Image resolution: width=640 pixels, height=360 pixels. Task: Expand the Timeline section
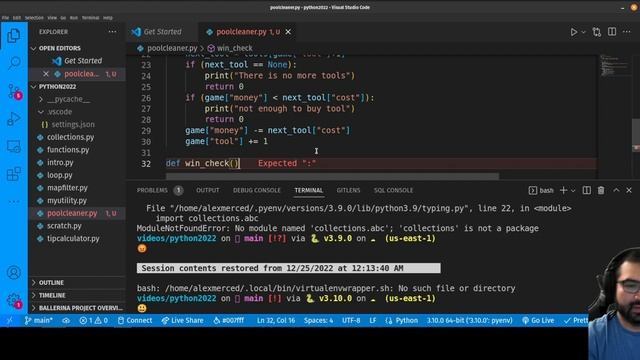tap(77, 295)
